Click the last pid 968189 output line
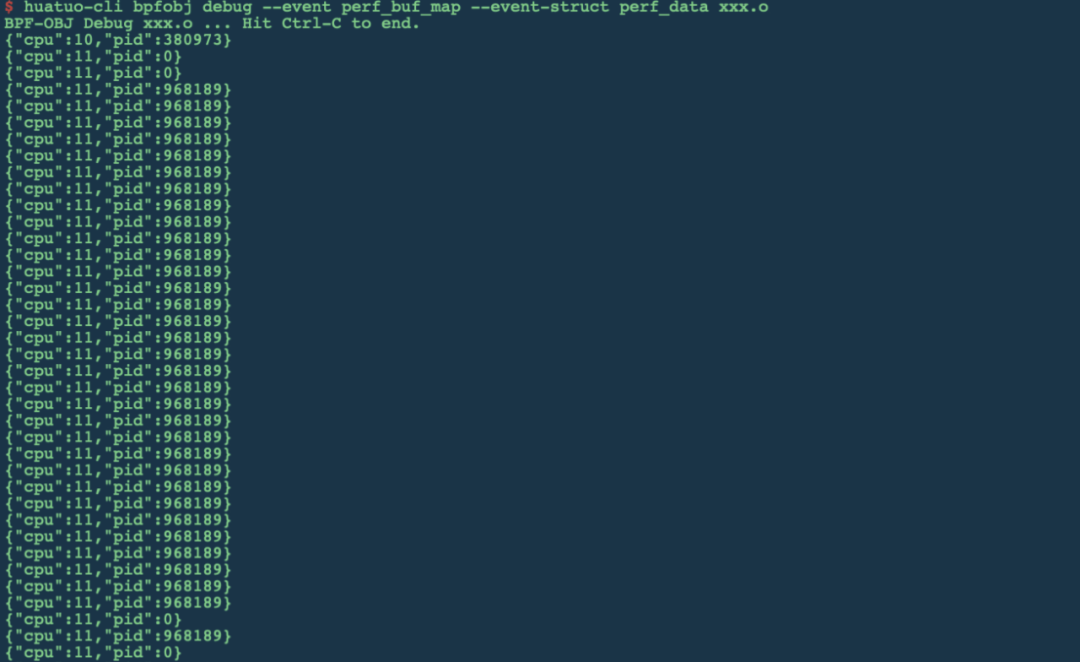This screenshot has height=662, width=1080. 118,636
